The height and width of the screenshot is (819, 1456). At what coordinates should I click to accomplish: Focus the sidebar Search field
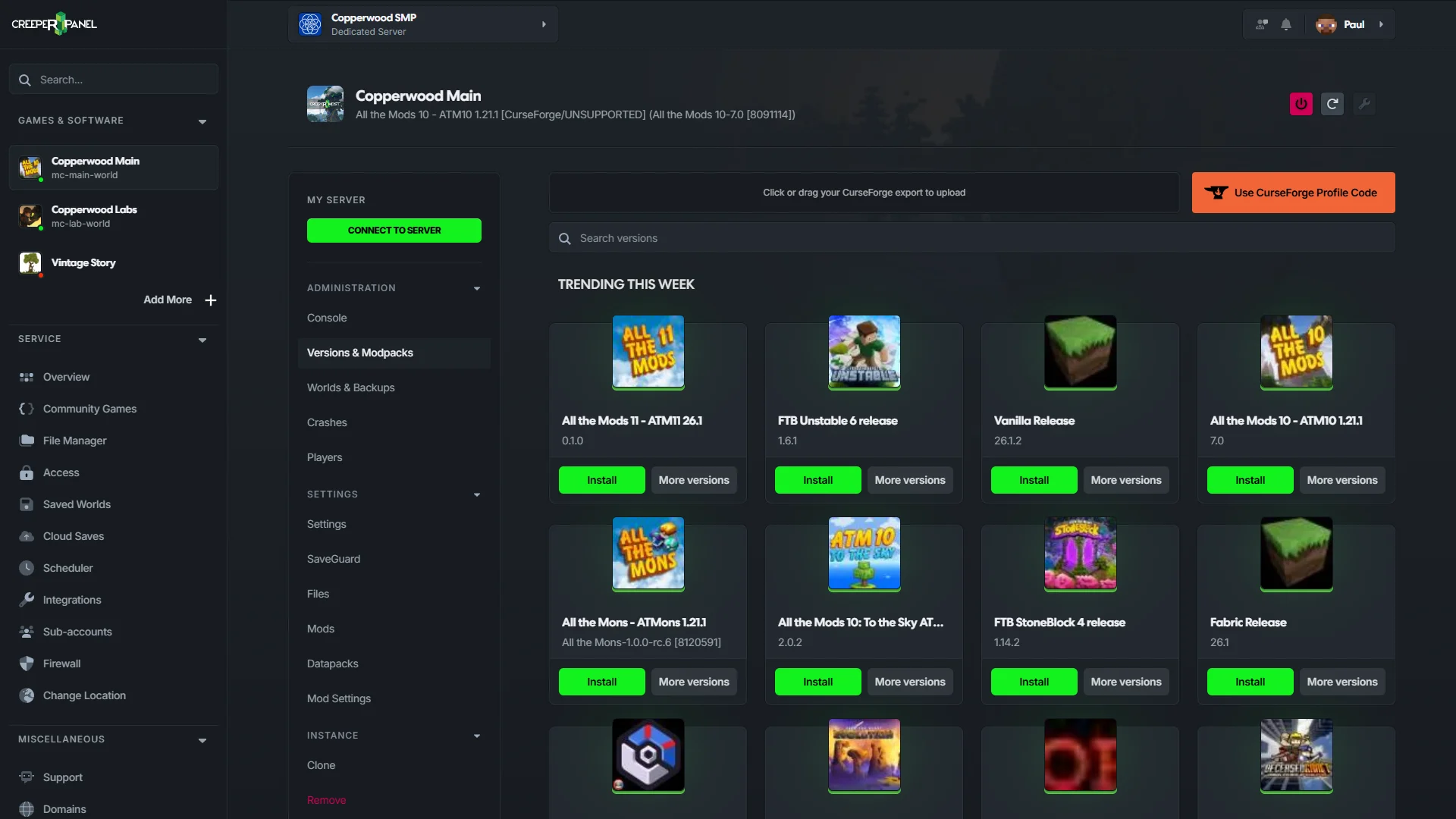[x=114, y=80]
